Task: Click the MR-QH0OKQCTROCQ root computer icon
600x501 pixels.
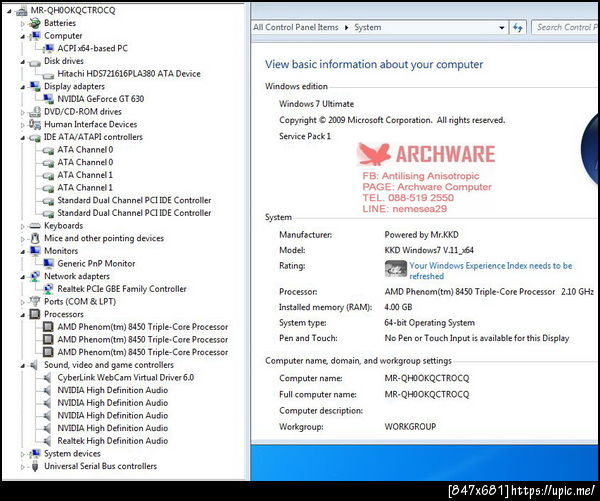Action: coord(21,11)
